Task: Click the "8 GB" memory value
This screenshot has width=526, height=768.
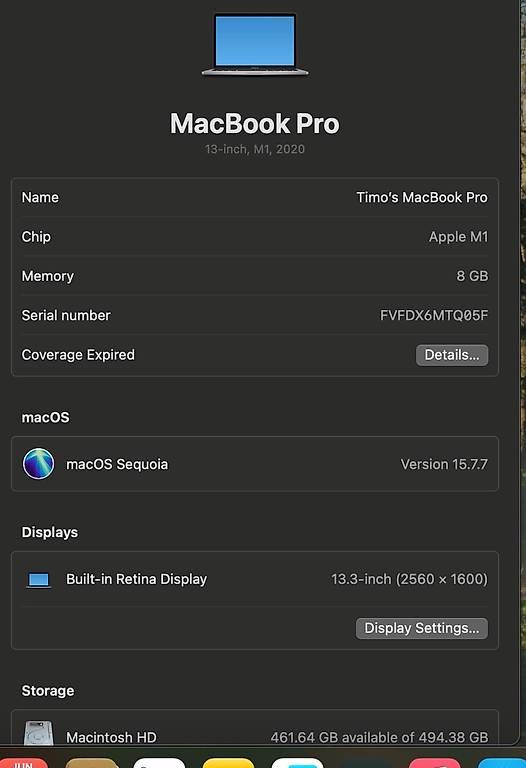Action: pyautogui.click(x=472, y=276)
